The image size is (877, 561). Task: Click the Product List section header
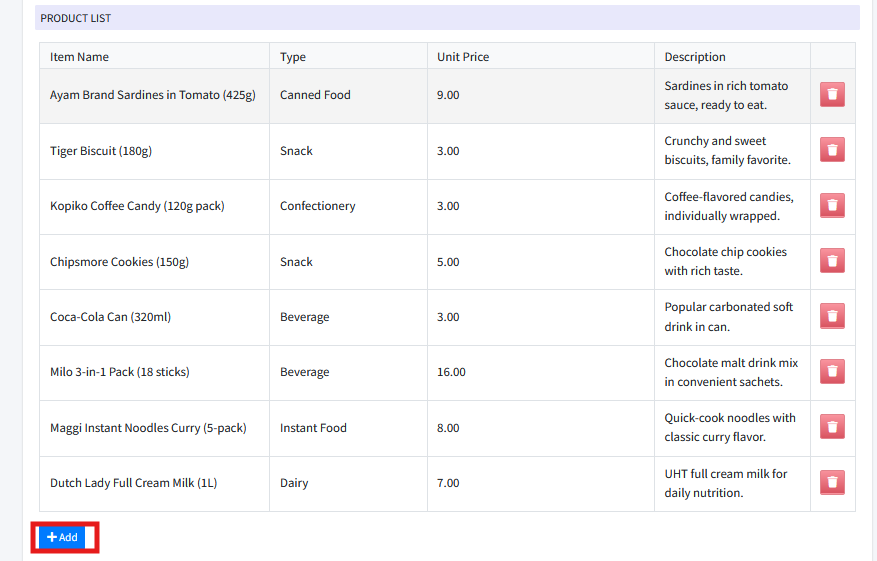click(x=76, y=18)
